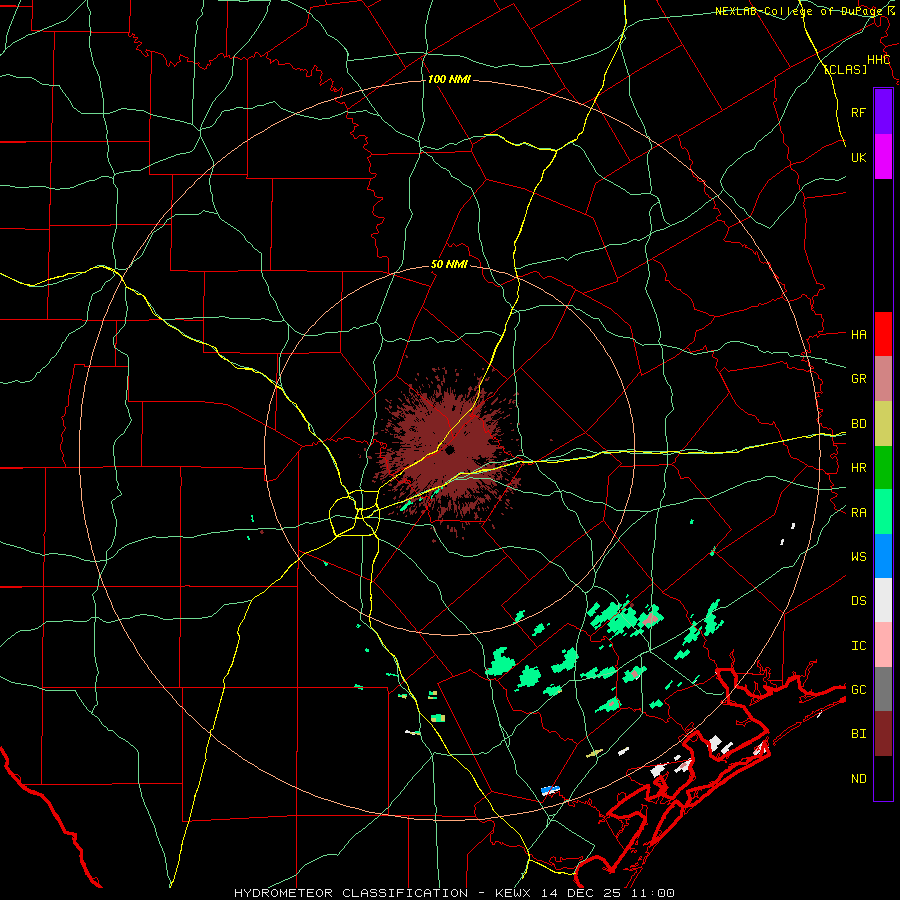Select the red HA legend swatch
This screenshot has width=900, height=900.
(x=883, y=334)
